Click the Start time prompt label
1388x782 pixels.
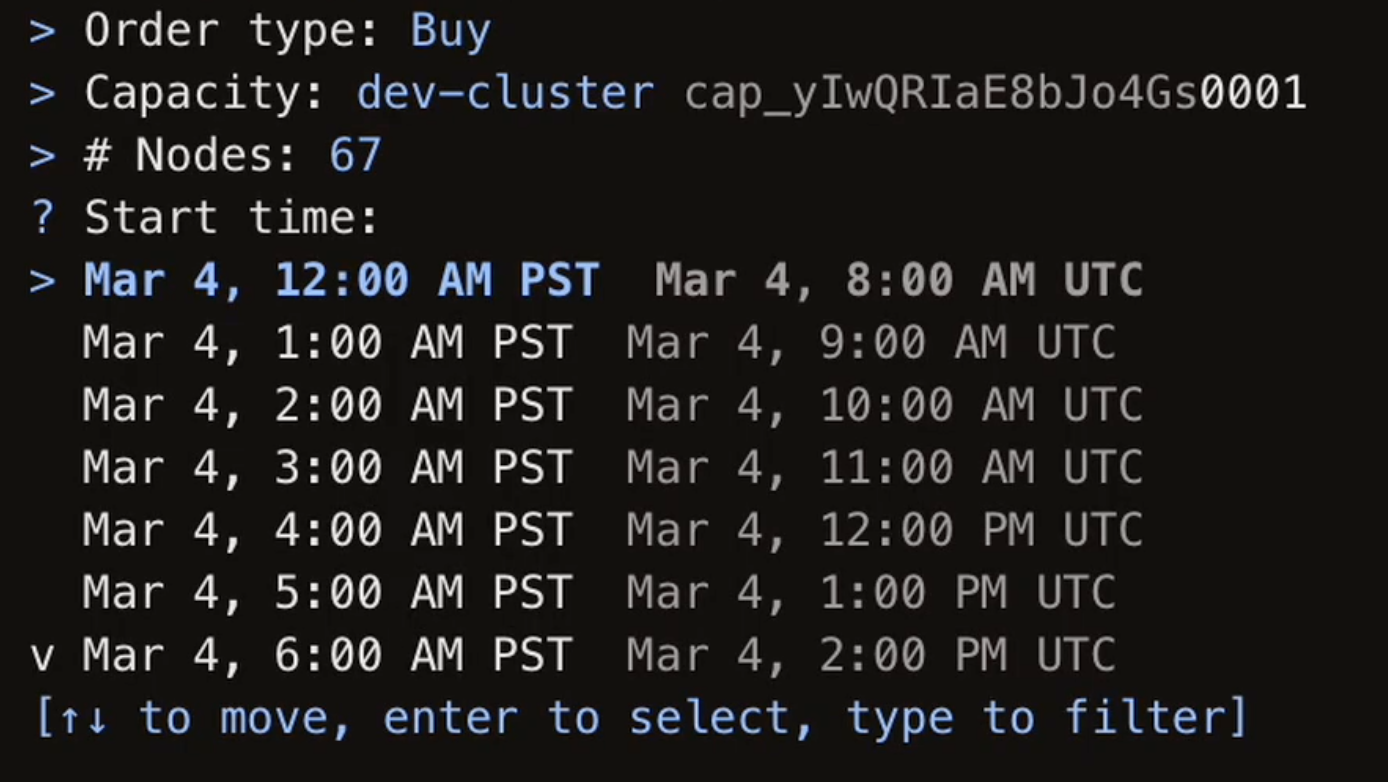click(231, 218)
